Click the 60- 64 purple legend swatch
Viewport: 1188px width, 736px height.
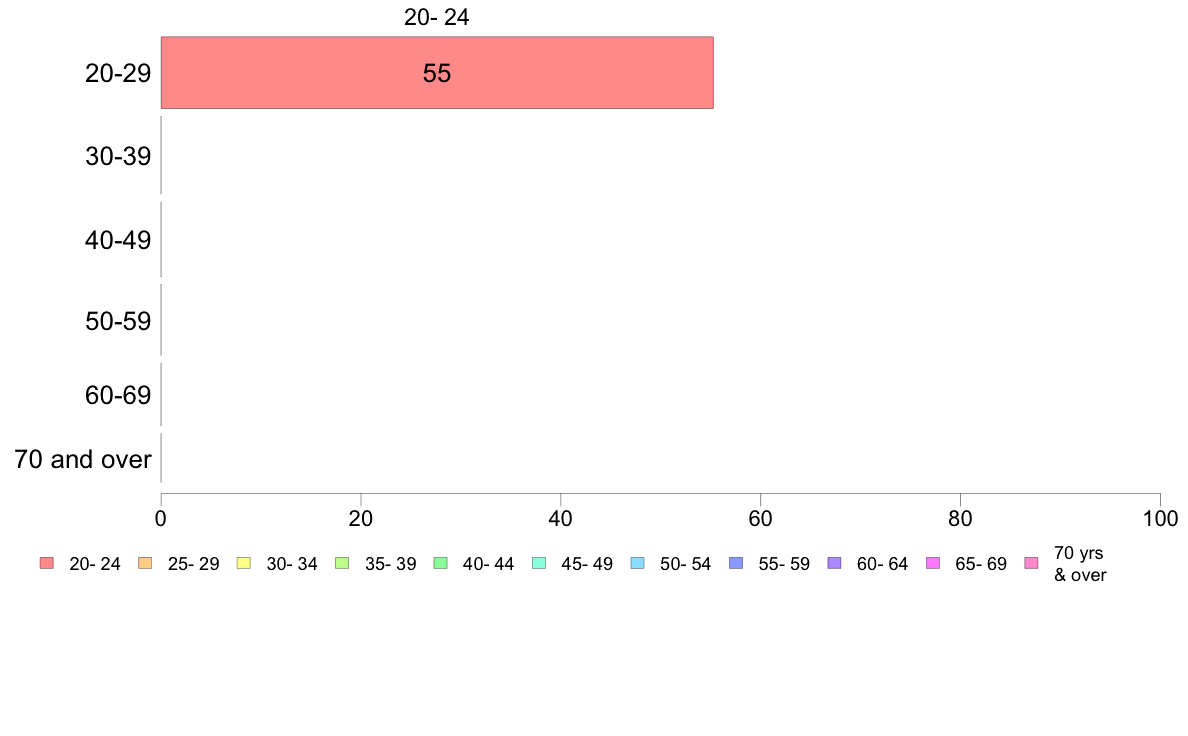834,563
